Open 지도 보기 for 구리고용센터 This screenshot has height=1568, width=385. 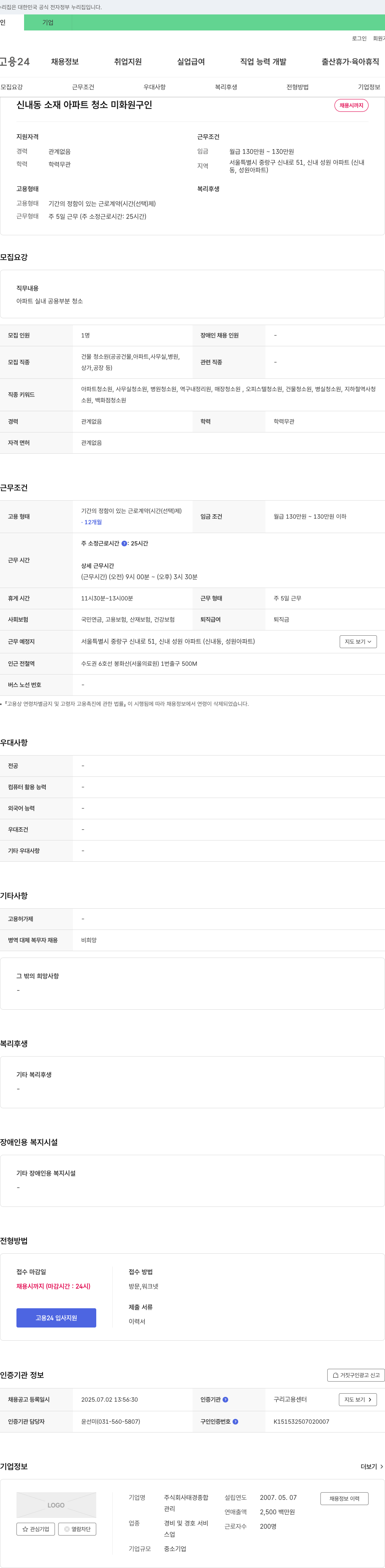coord(358,1399)
